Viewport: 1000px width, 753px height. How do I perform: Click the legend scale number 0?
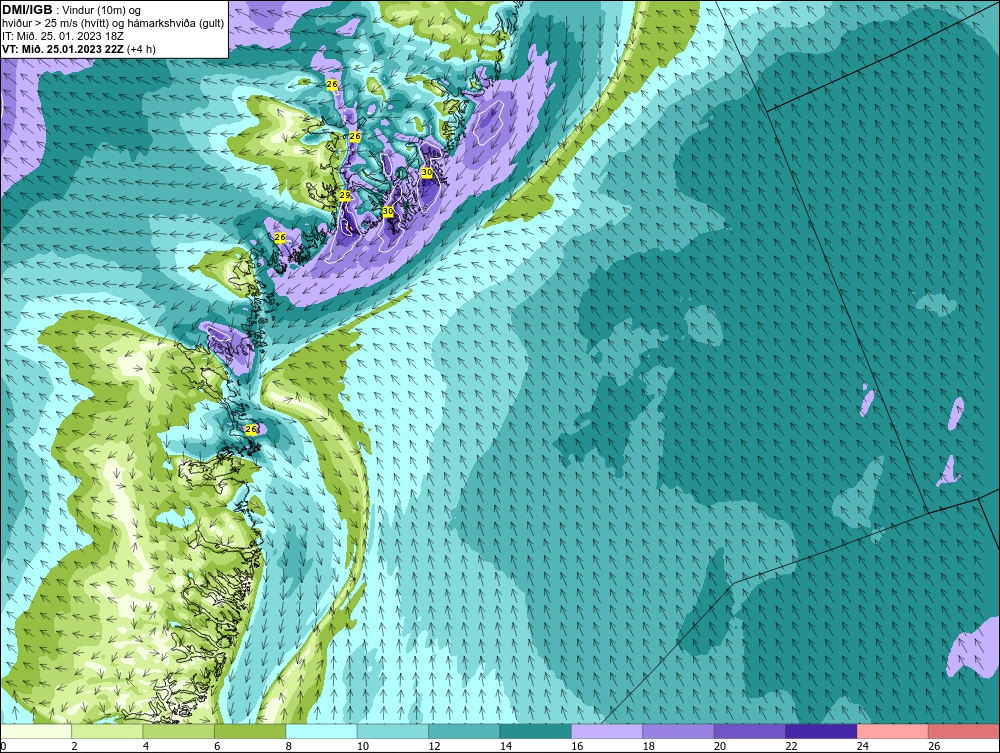pos(3,746)
